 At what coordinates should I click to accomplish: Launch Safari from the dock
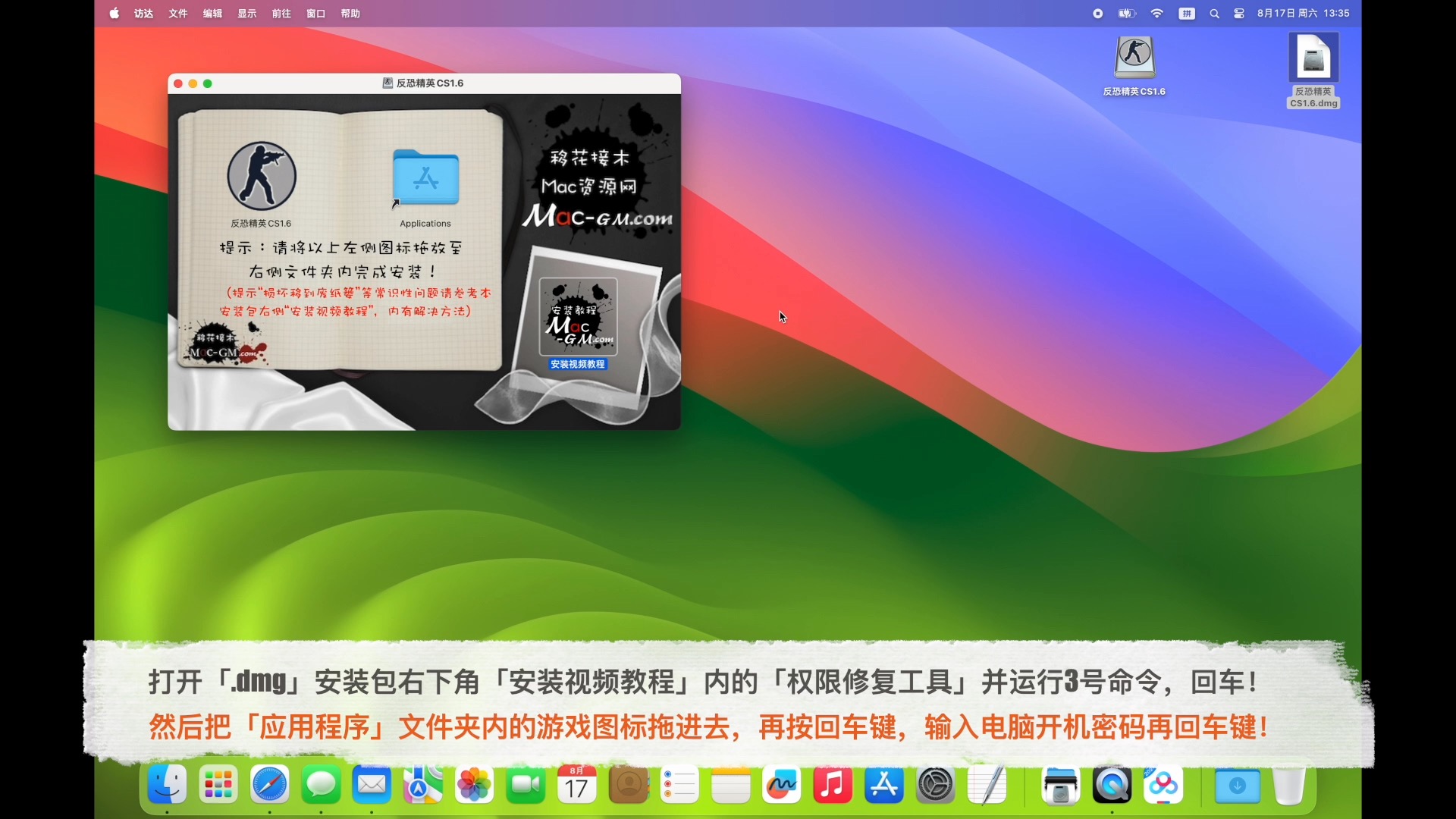click(270, 785)
